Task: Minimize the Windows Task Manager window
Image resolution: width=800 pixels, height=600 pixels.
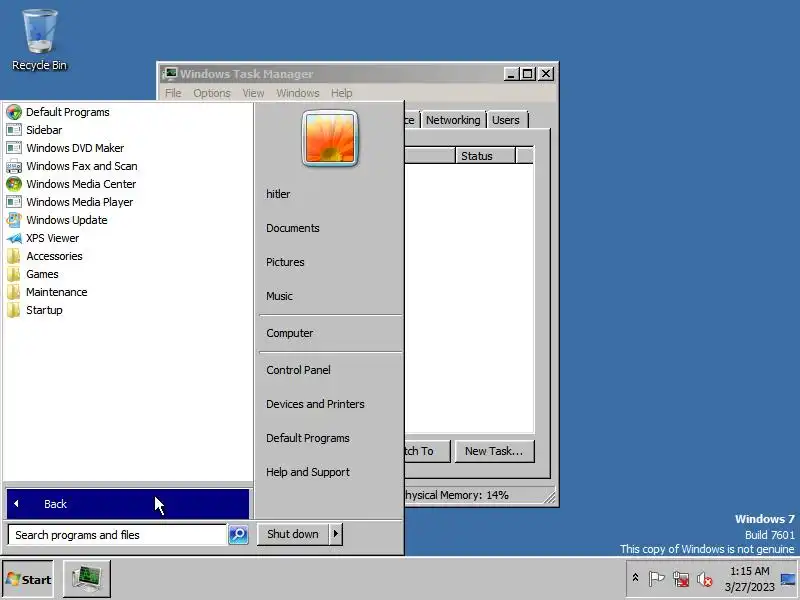Action: click(512, 73)
